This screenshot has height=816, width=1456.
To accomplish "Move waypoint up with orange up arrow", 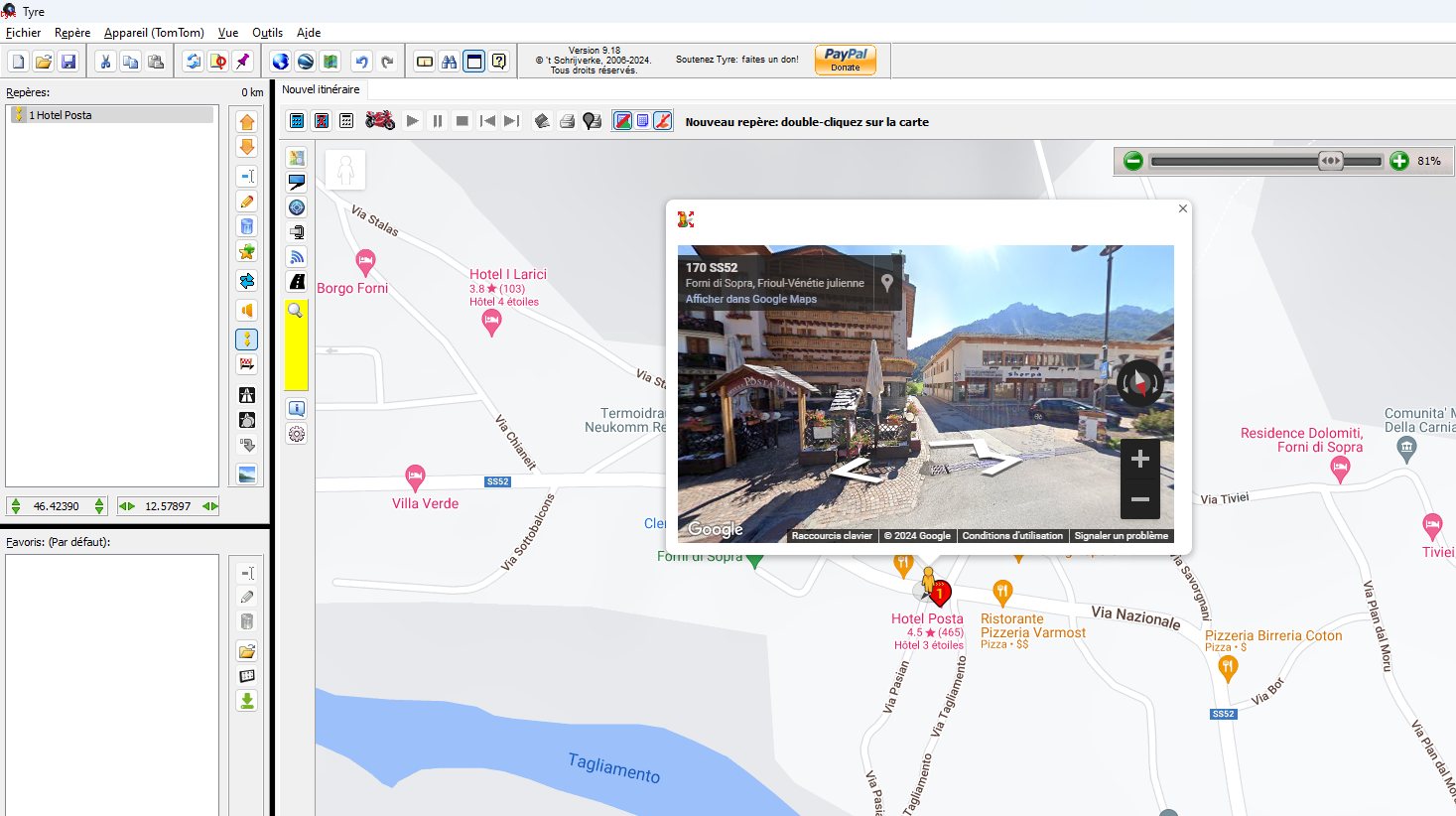I will coord(247,122).
